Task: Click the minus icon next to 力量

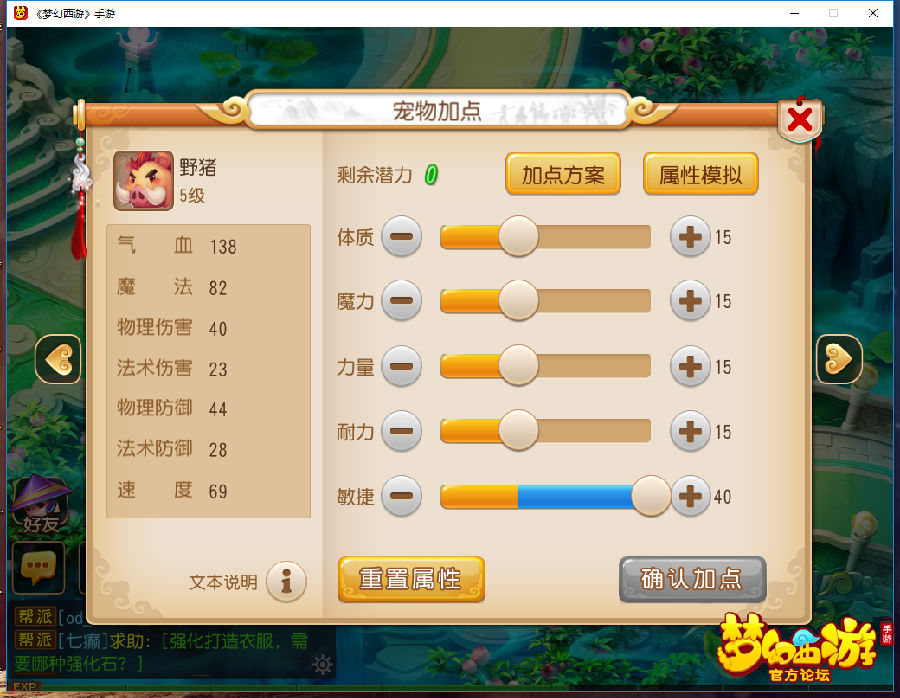Action: [402, 366]
